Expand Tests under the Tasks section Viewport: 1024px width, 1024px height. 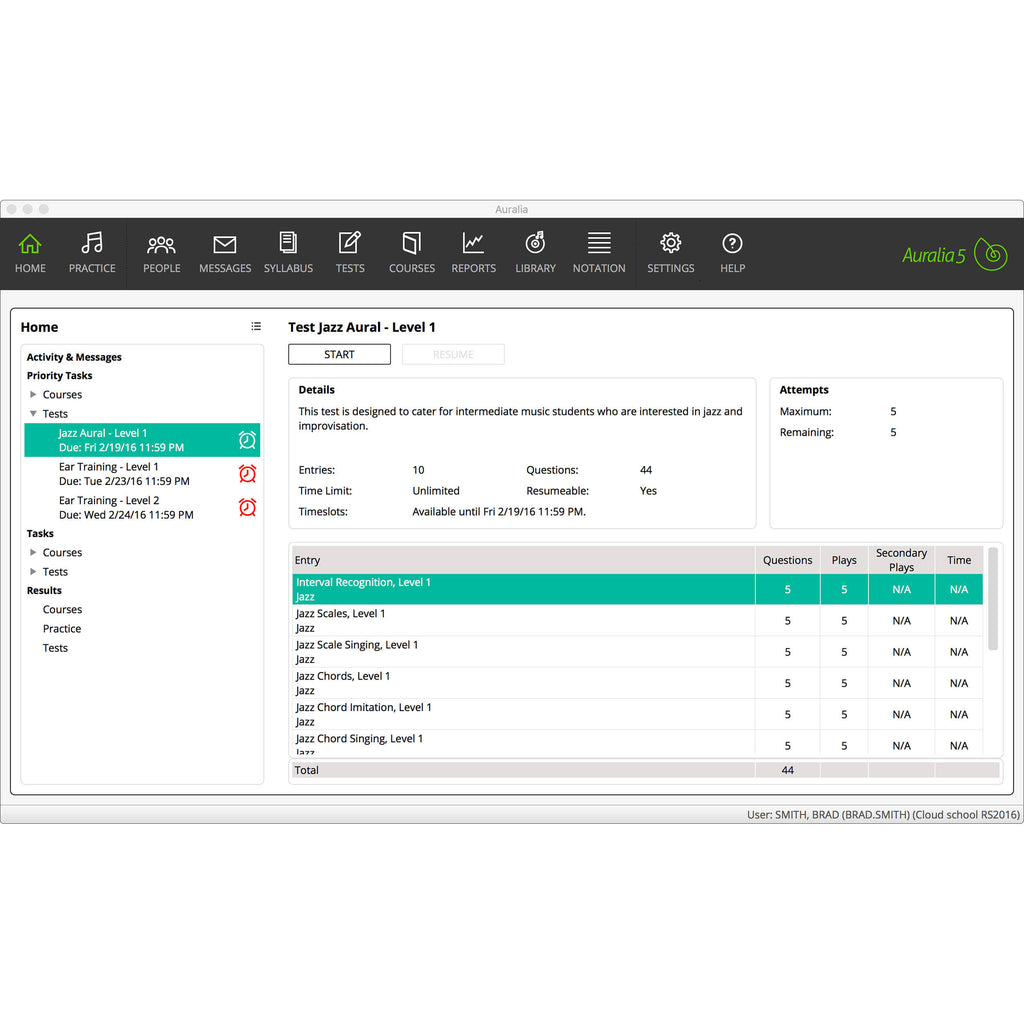(33, 572)
